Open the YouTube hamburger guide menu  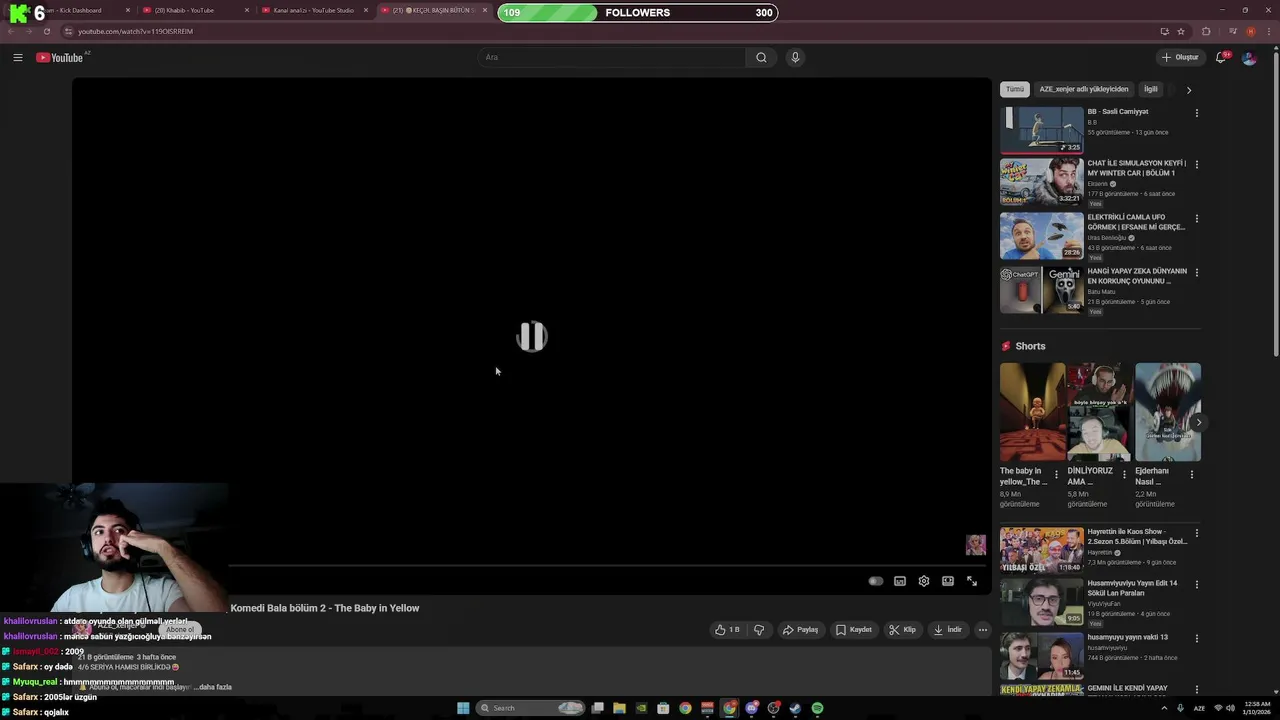[x=17, y=57]
